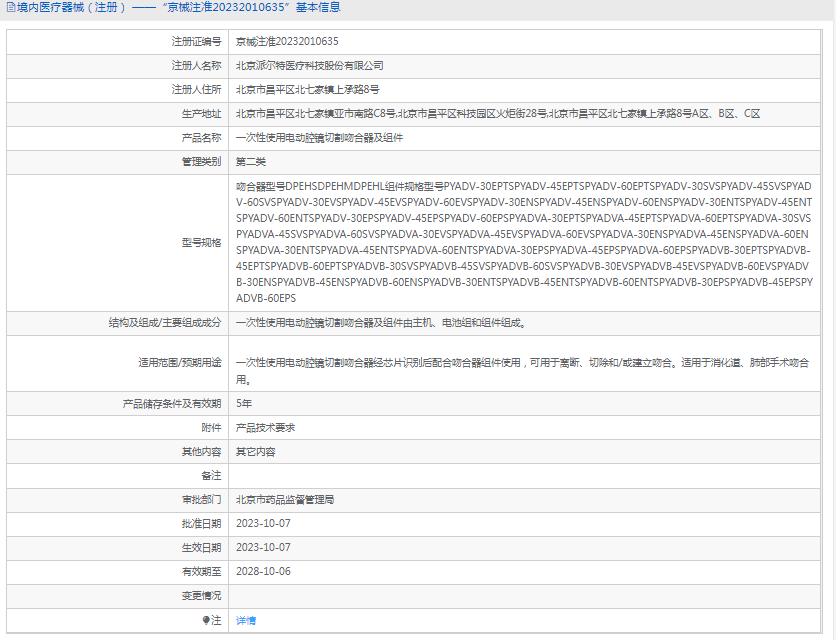This screenshot has height=640, width=836.
Task: Click the 备注 label
Action: [211, 475]
